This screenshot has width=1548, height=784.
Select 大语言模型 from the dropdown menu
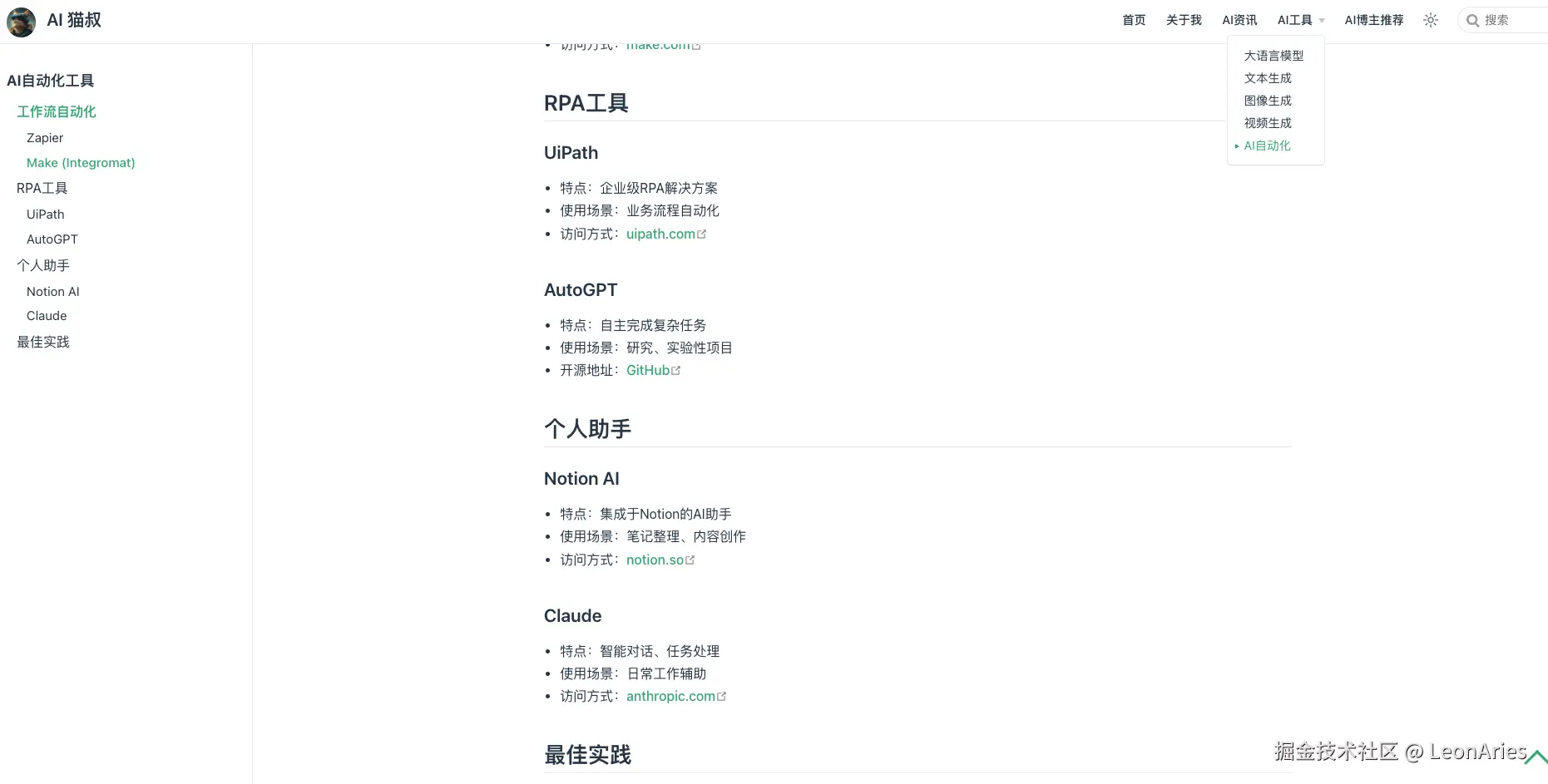point(1274,56)
